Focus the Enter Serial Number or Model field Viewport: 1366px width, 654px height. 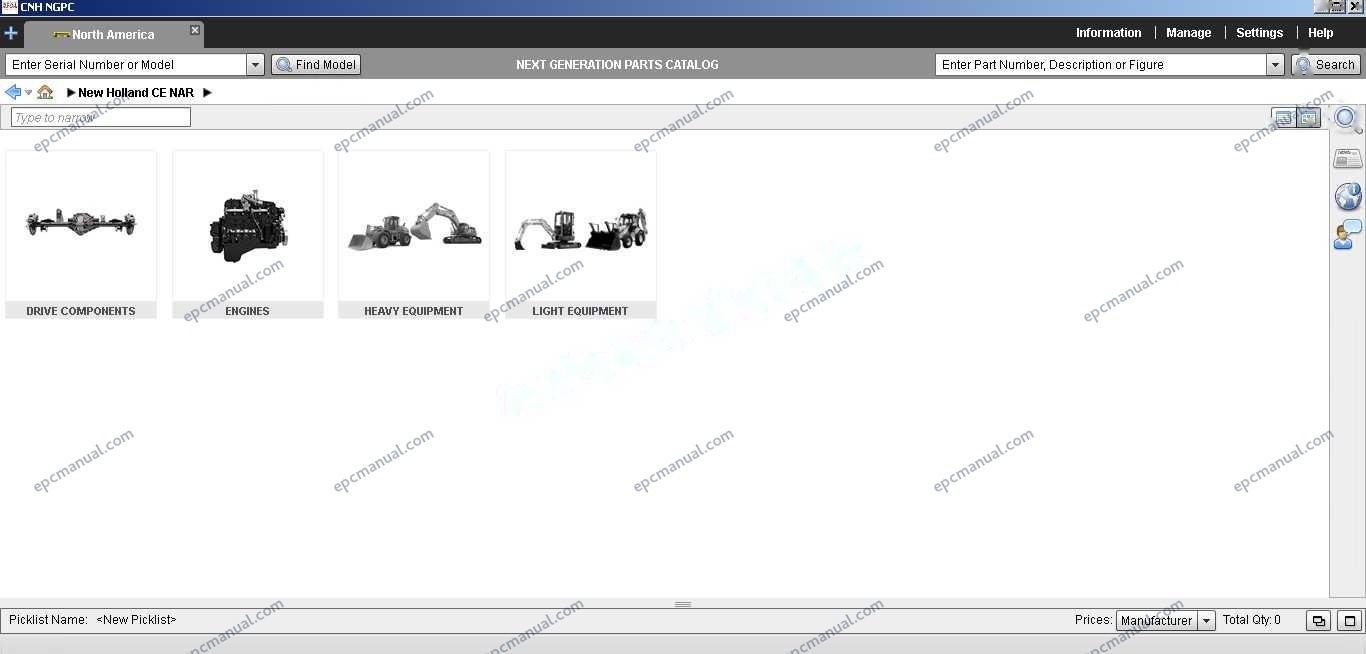click(126, 65)
